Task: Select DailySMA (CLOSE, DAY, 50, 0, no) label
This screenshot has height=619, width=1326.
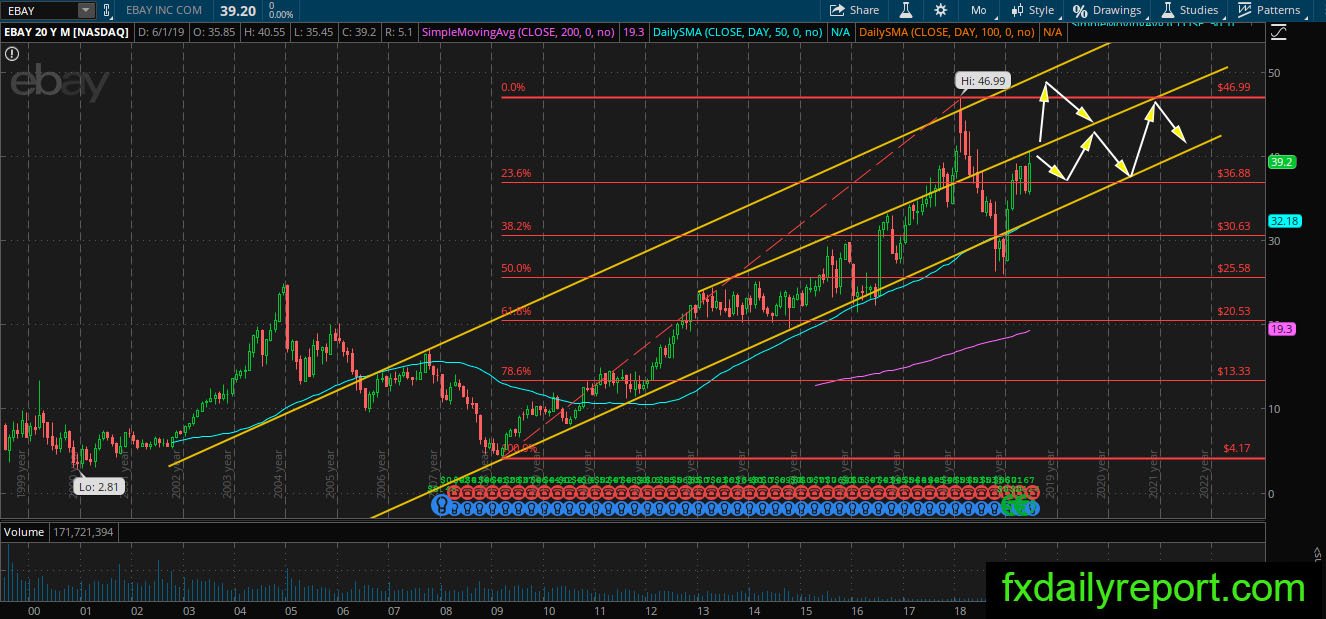Action: pyautogui.click(x=737, y=32)
